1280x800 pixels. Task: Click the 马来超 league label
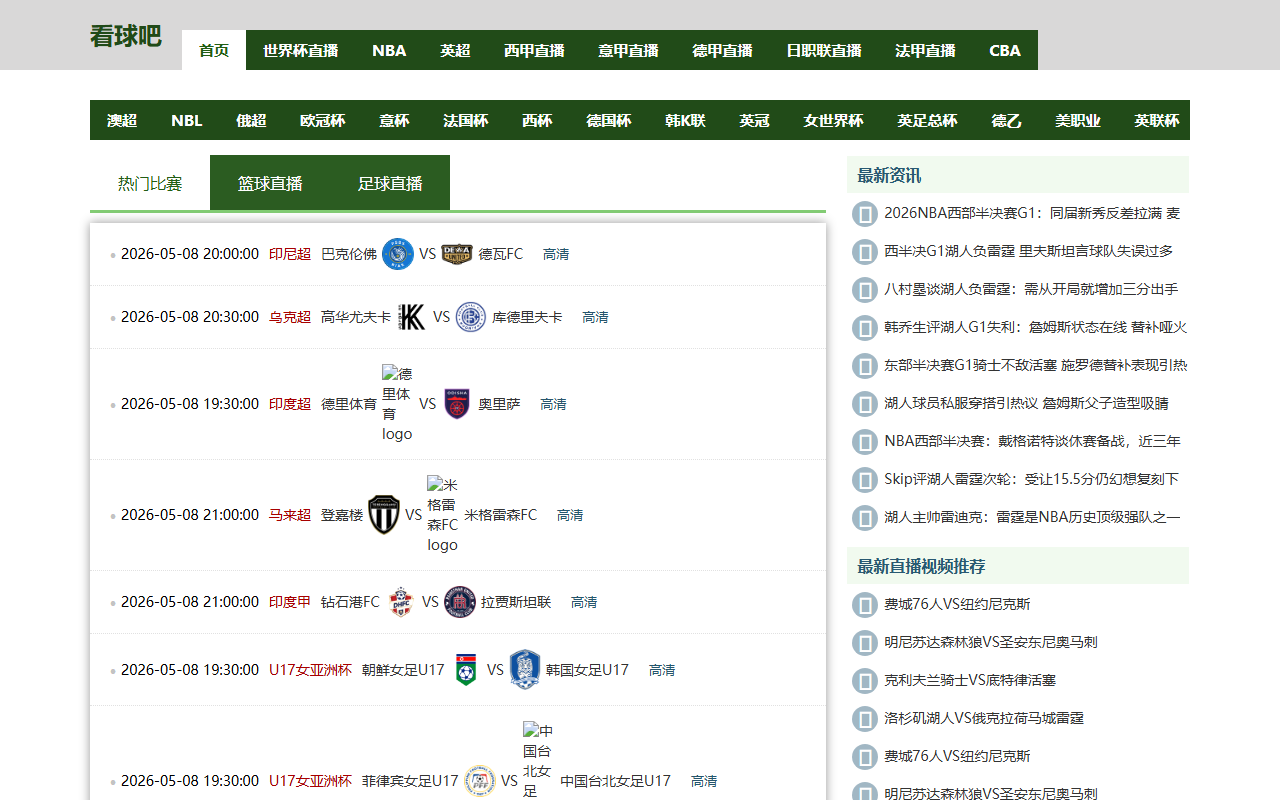290,515
